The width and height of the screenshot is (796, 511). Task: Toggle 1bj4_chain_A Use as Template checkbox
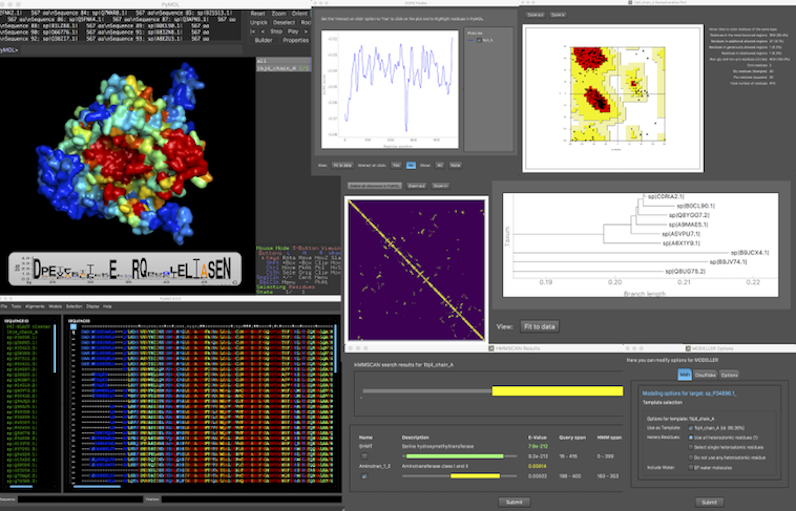click(x=690, y=428)
